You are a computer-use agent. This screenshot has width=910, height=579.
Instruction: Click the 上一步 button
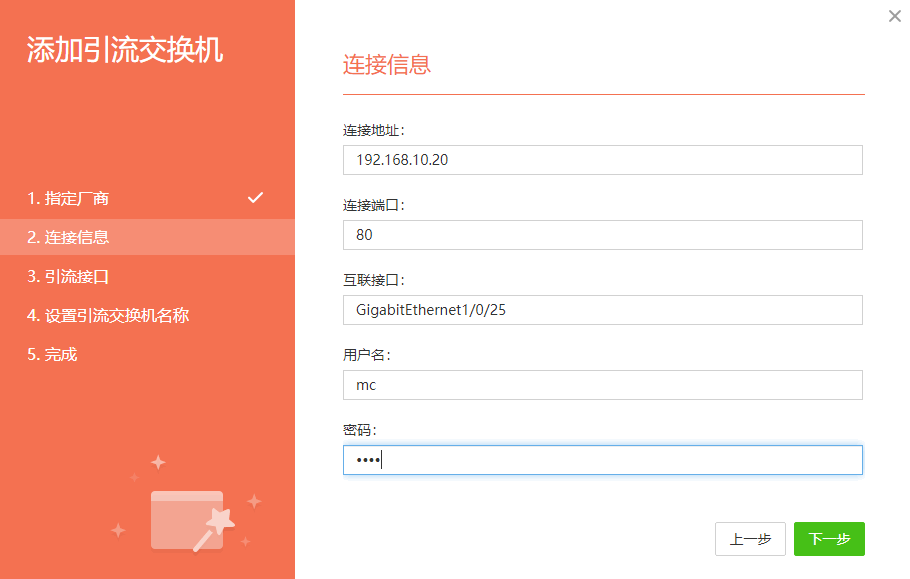[x=750, y=539]
